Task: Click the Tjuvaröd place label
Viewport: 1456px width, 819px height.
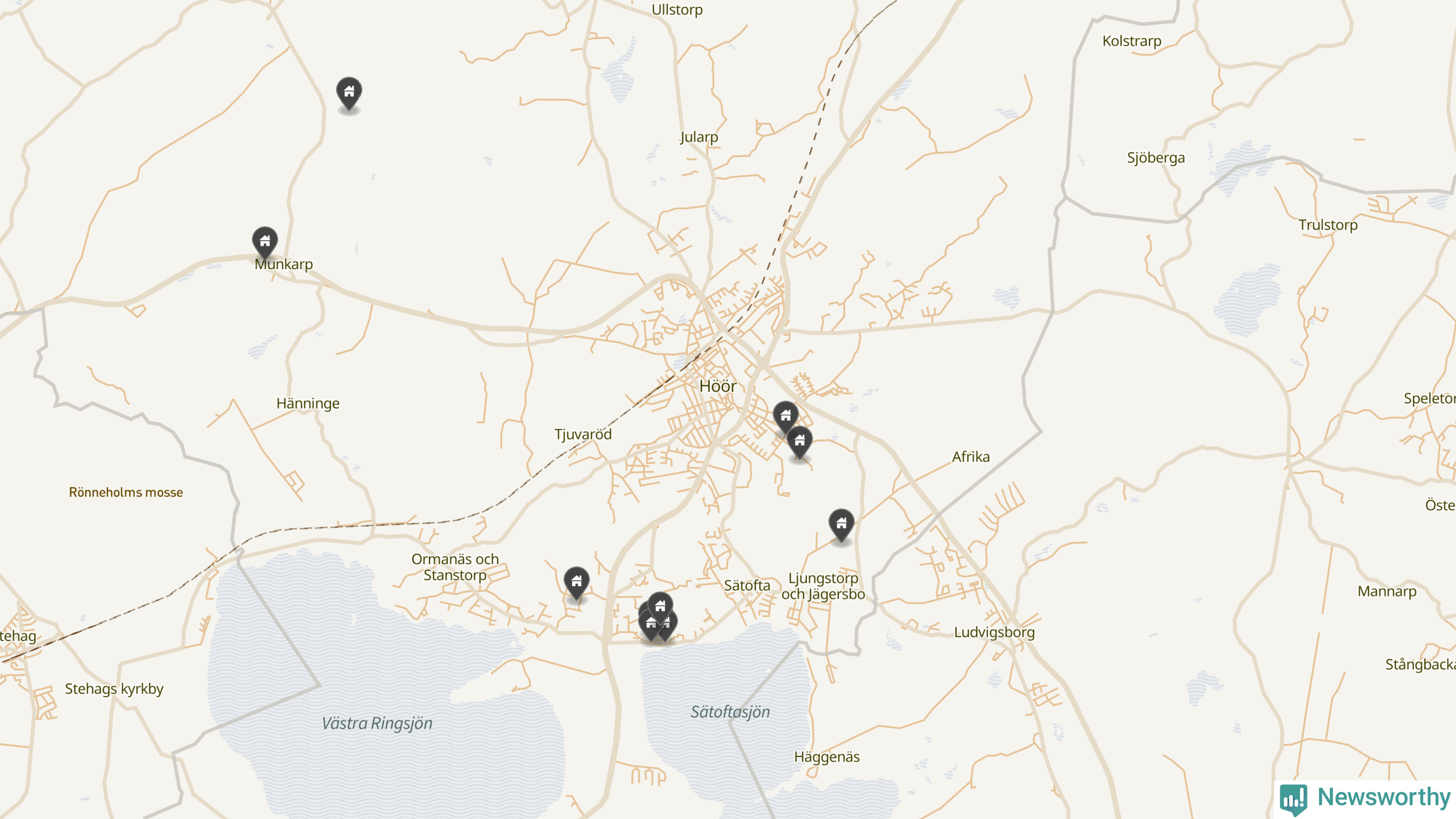Action: coord(583,435)
